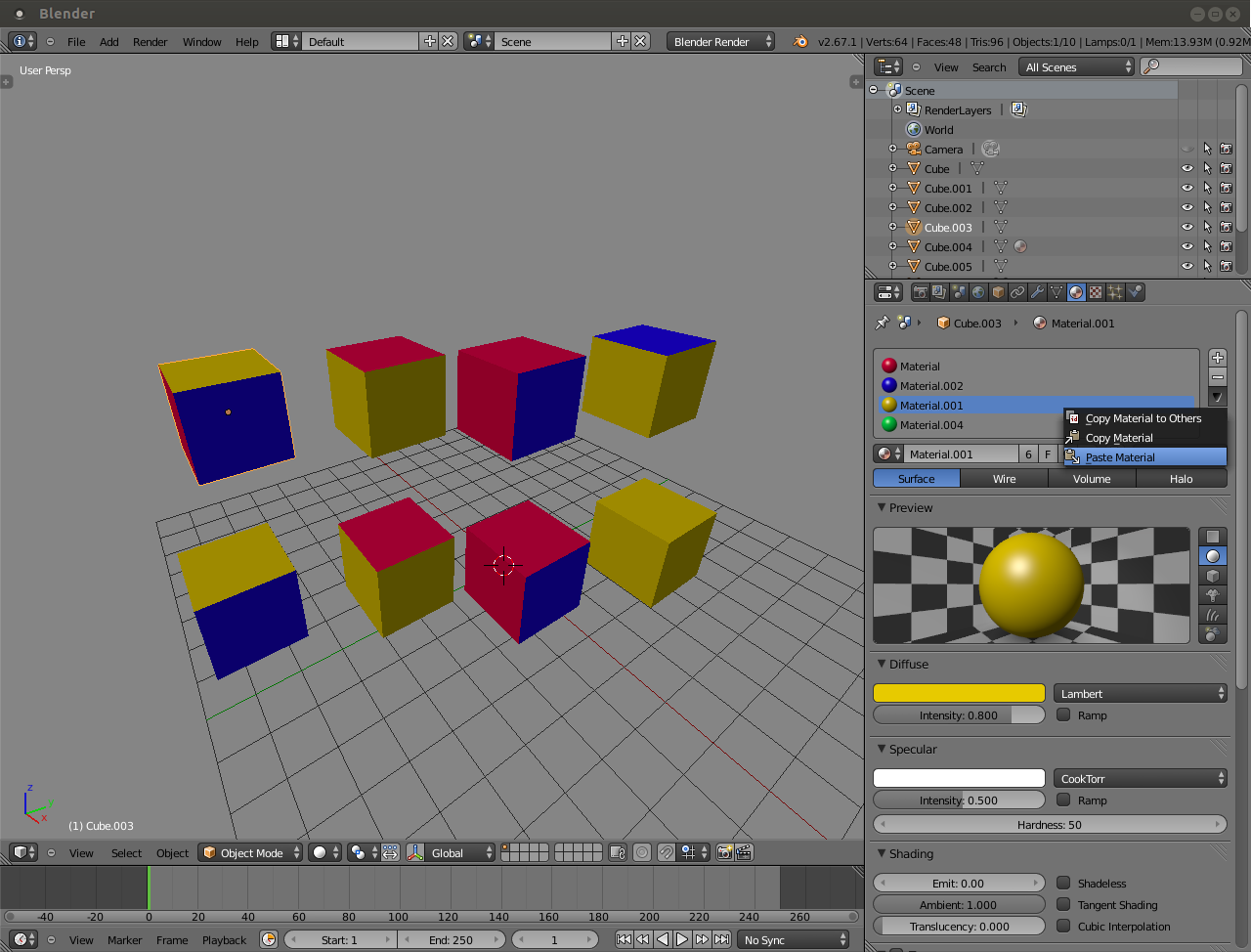Open the Object Constraints chain tab
1251x952 pixels.
coord(1017,292)
